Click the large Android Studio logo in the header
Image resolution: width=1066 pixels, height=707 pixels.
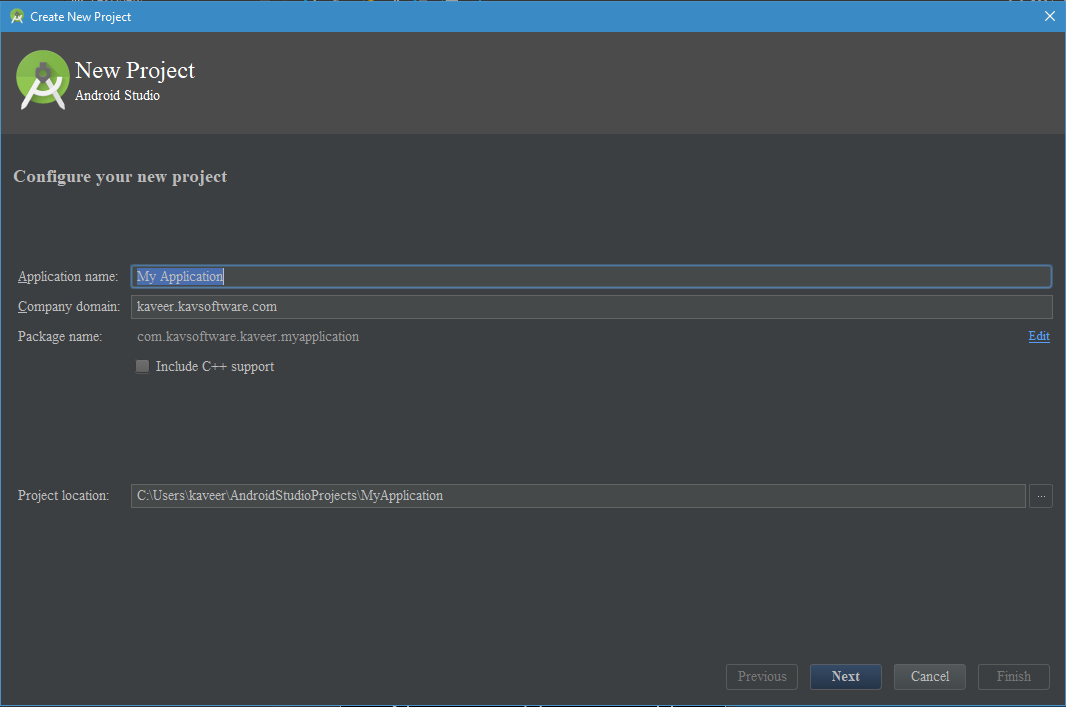point(42,80)
